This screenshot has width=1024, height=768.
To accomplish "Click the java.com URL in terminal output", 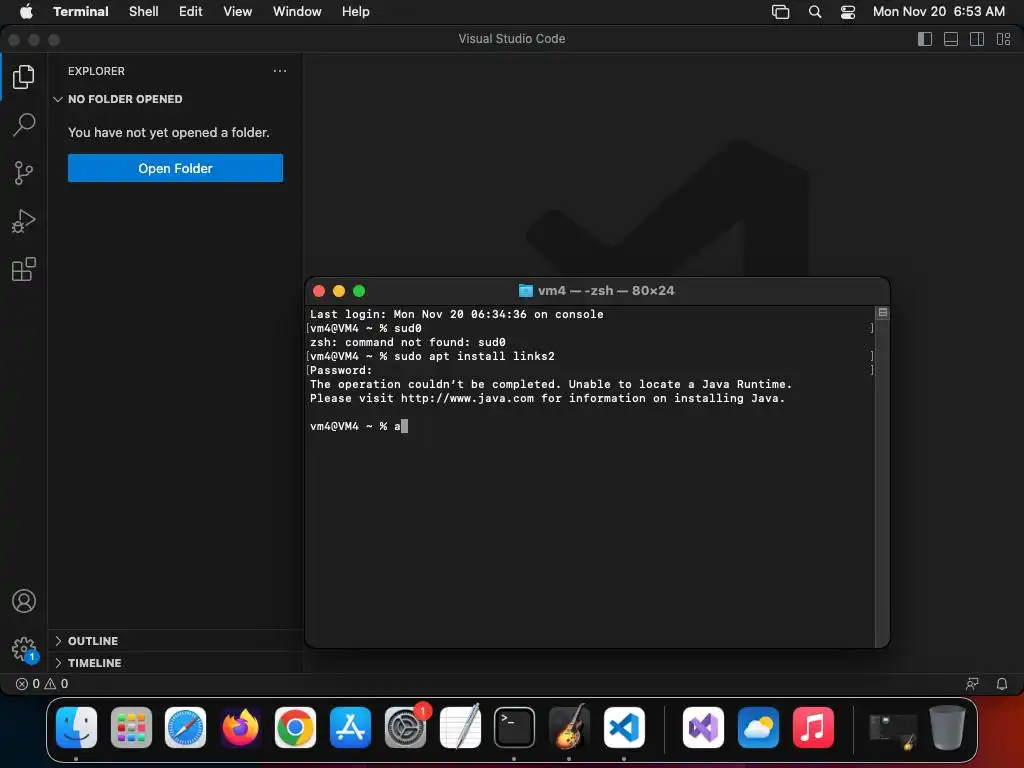I will [467, 398].
